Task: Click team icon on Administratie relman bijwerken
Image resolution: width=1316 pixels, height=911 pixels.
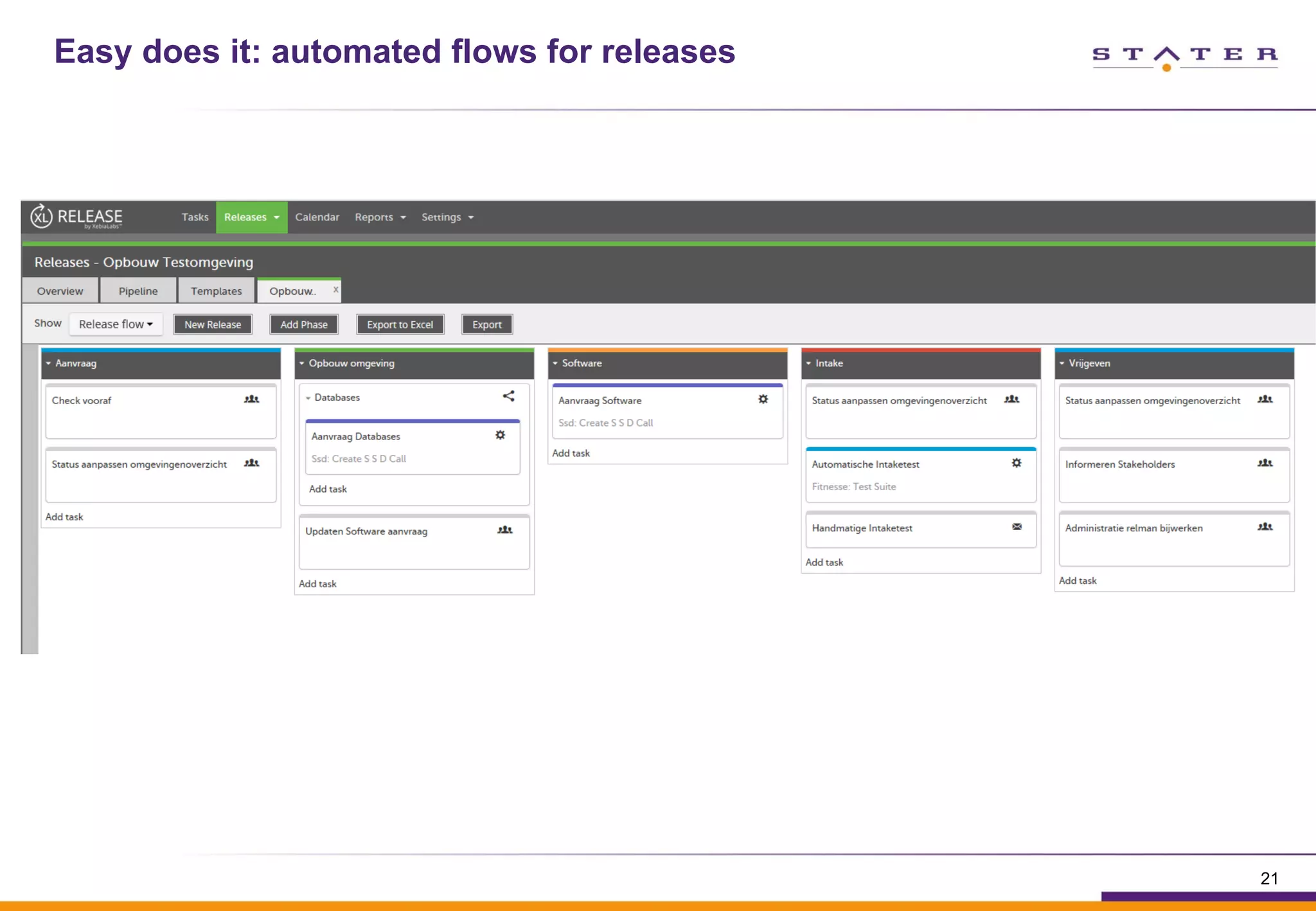Action: coord(1265,527)
